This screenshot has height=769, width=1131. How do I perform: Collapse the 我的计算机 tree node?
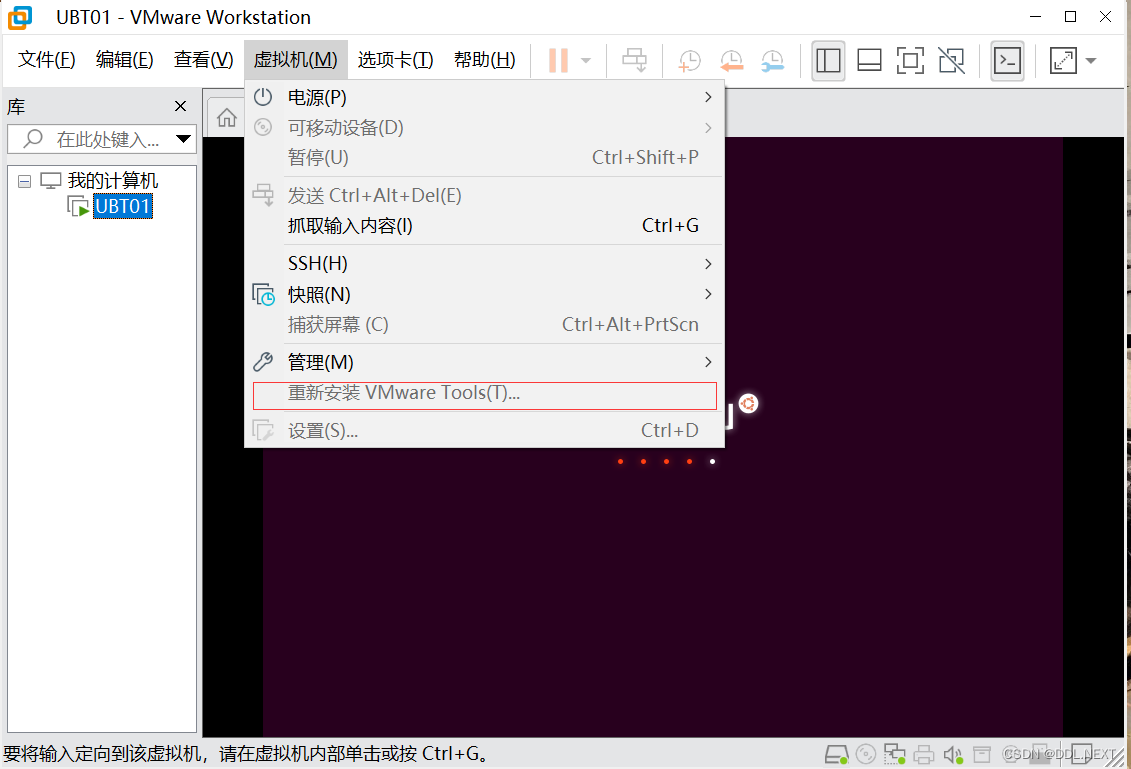click(x=25, y=181)
